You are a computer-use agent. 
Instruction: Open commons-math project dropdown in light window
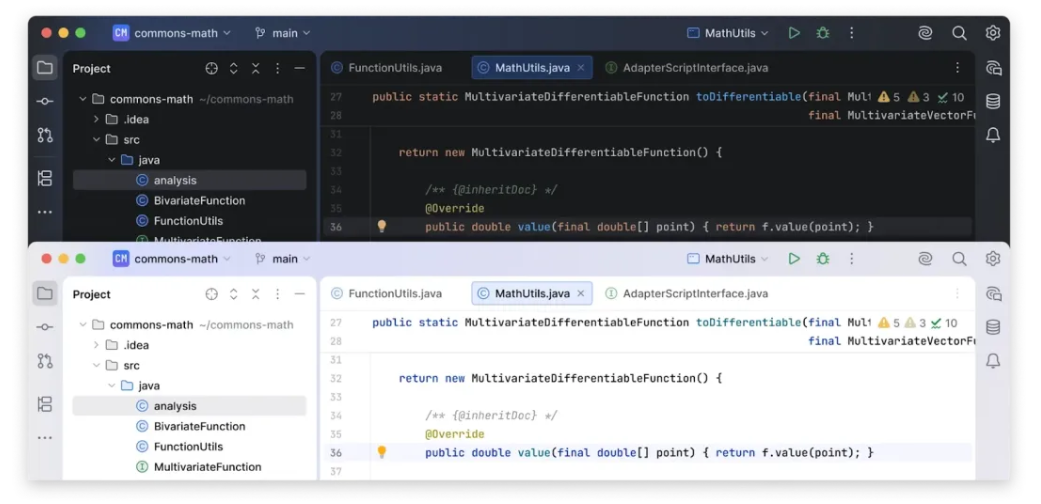point(172,258)
